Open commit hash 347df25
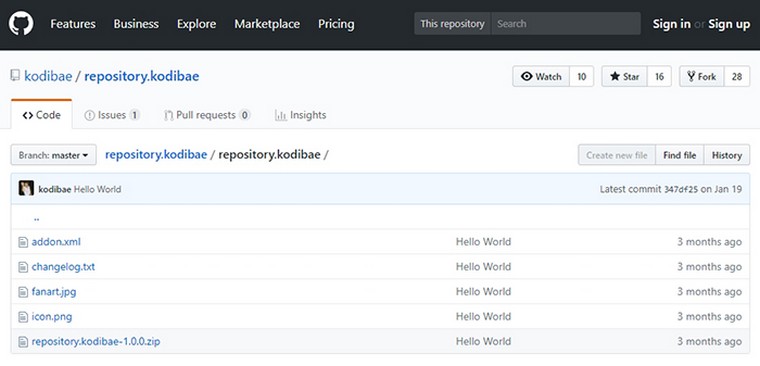The image size is (760, 366). tap(681, 189)
